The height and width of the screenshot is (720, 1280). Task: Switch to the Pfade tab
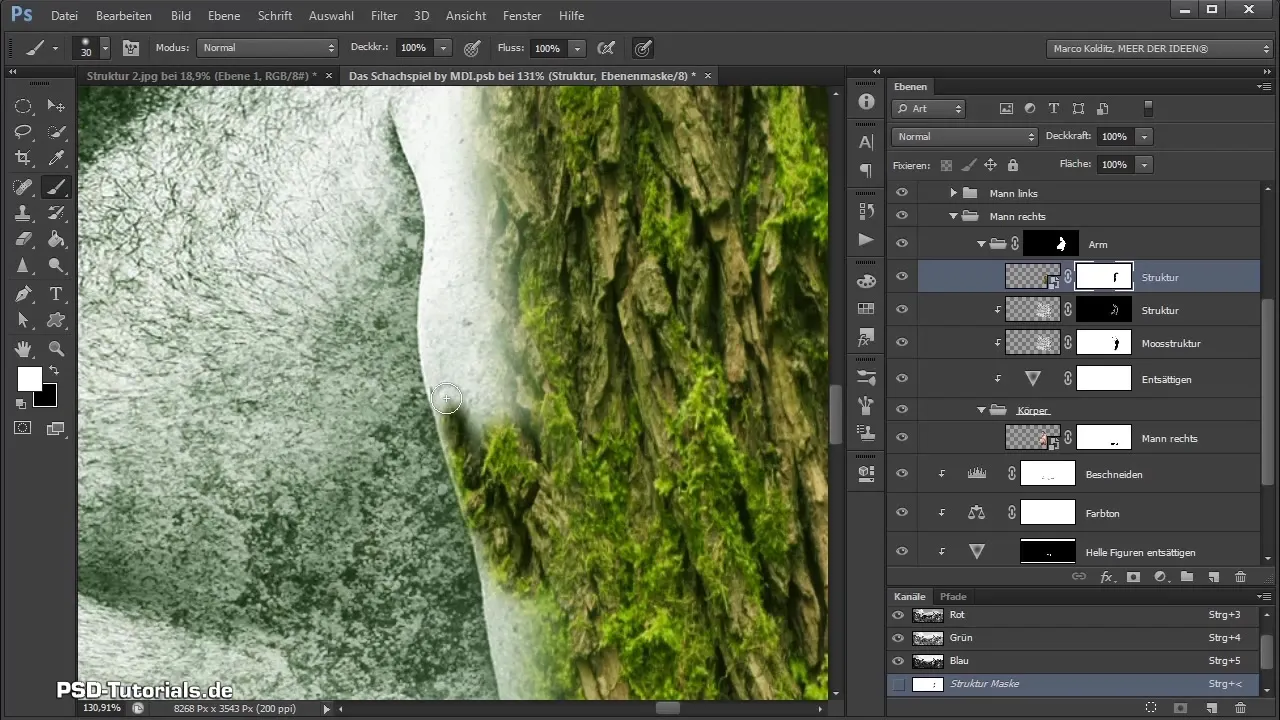pos(953,597)
